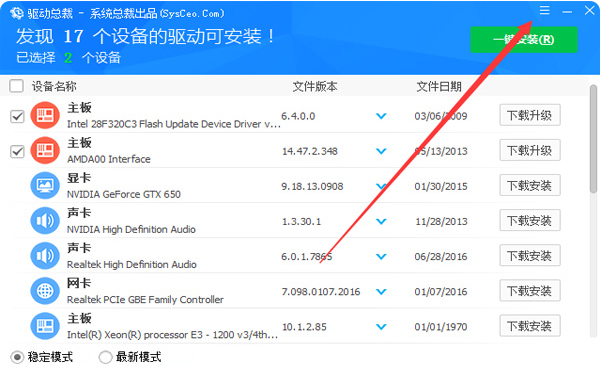600x368 pixels.
Task: Click the Intel 28F320C3 motherboard icon
Action: (x=45, y=116)
